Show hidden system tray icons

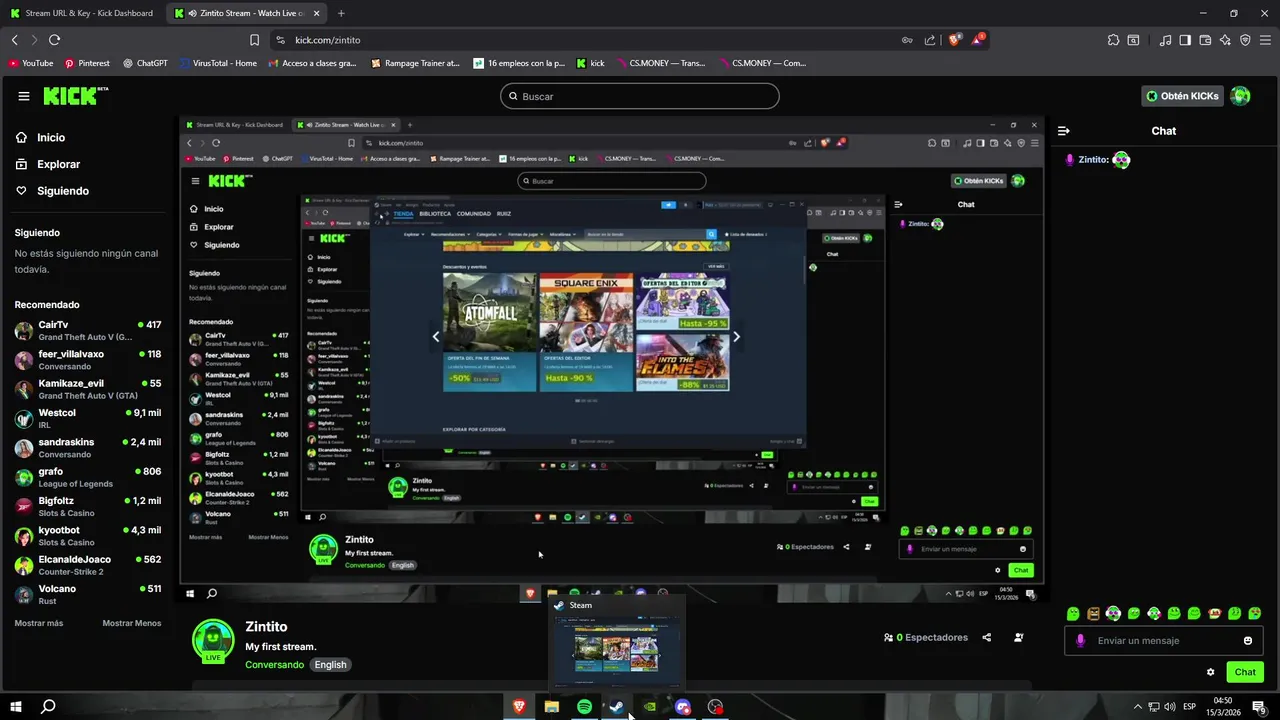(x=1137, y=707)
